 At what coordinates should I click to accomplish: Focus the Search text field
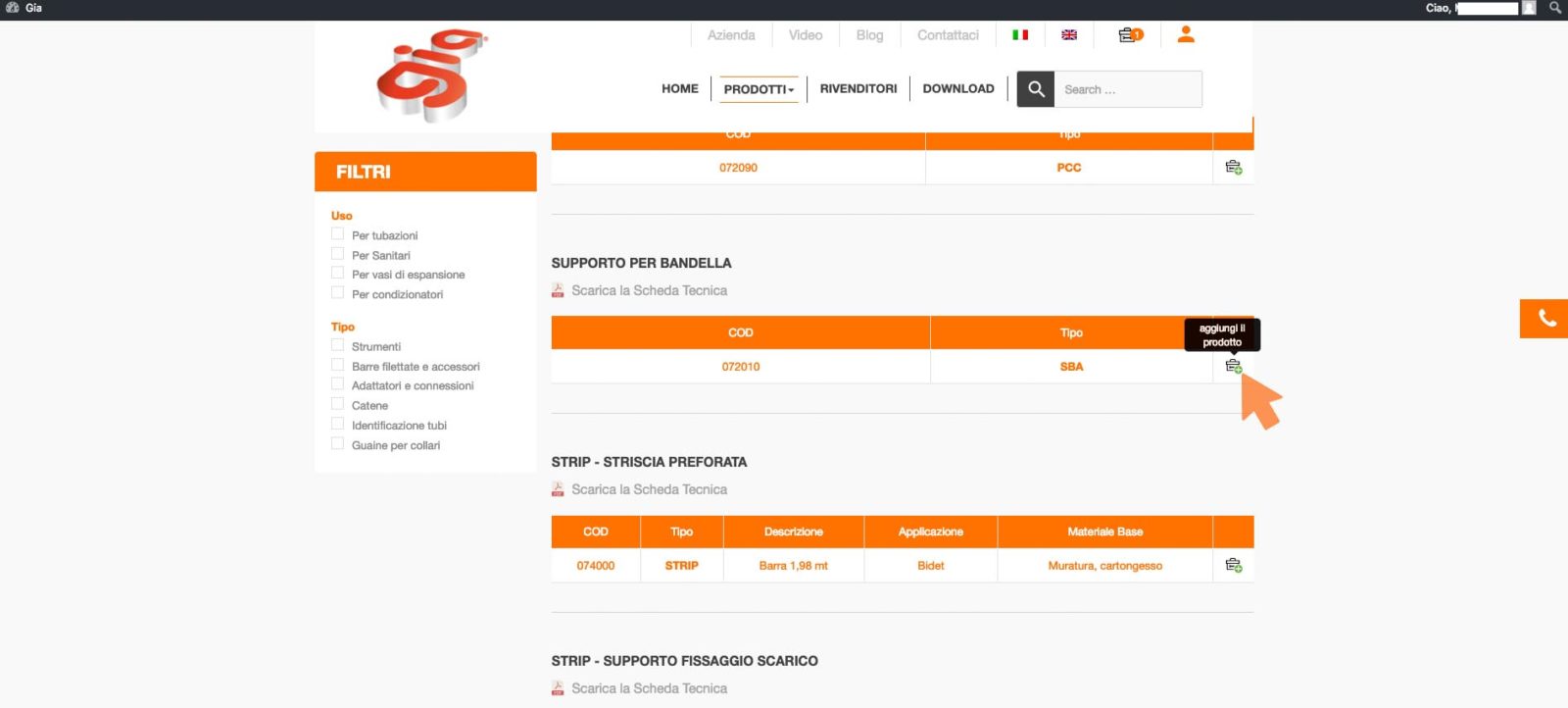click(x=1127, y=89)
